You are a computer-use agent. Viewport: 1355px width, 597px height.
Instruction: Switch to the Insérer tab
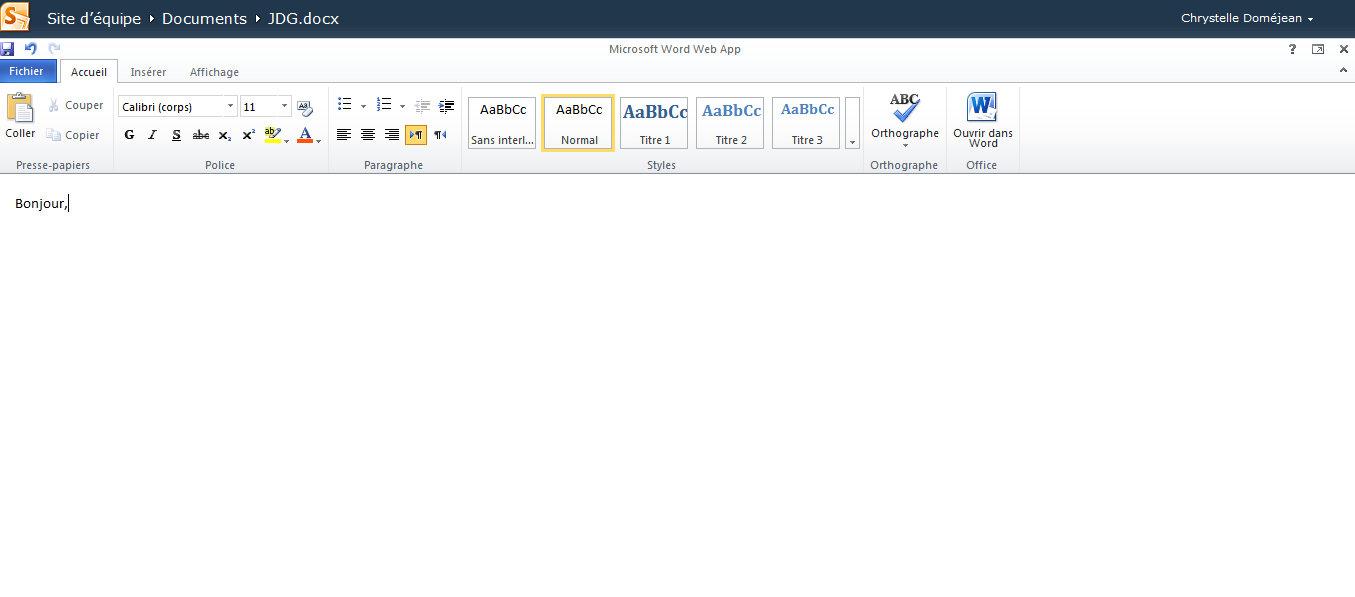[x=148, y=72]
